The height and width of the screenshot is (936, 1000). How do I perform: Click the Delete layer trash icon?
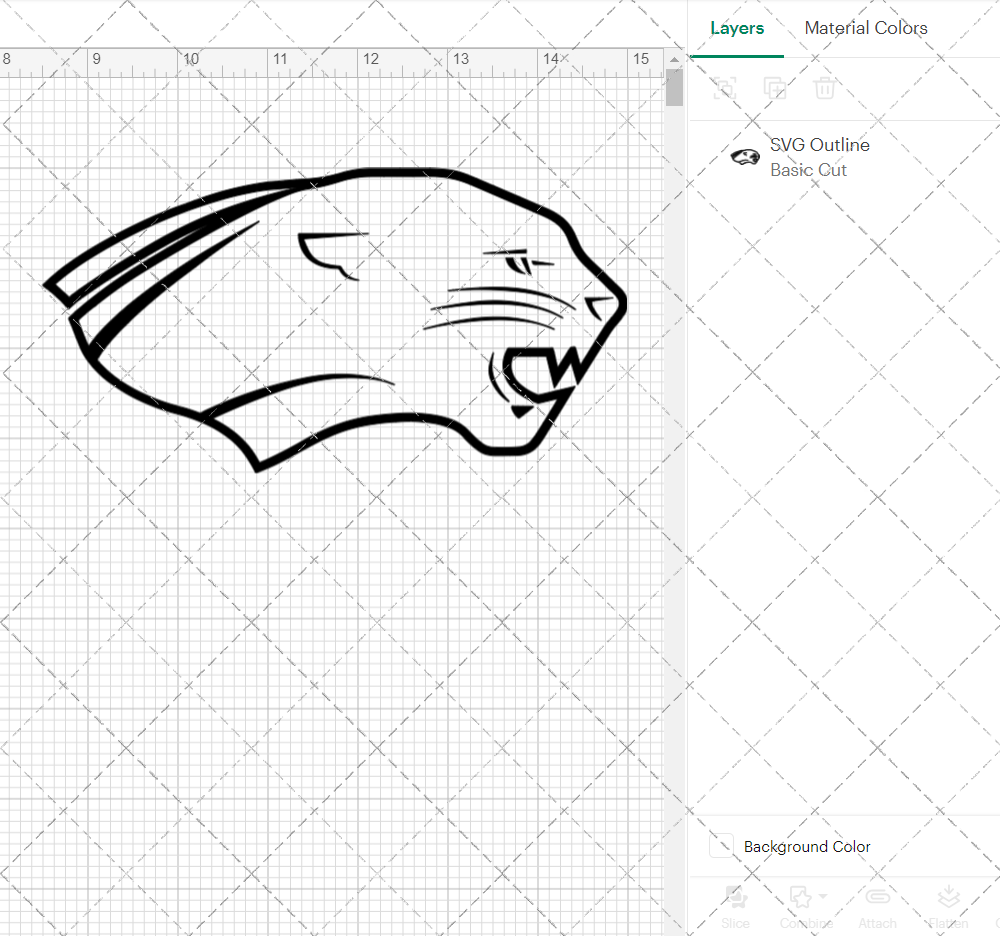pos(824,88)
